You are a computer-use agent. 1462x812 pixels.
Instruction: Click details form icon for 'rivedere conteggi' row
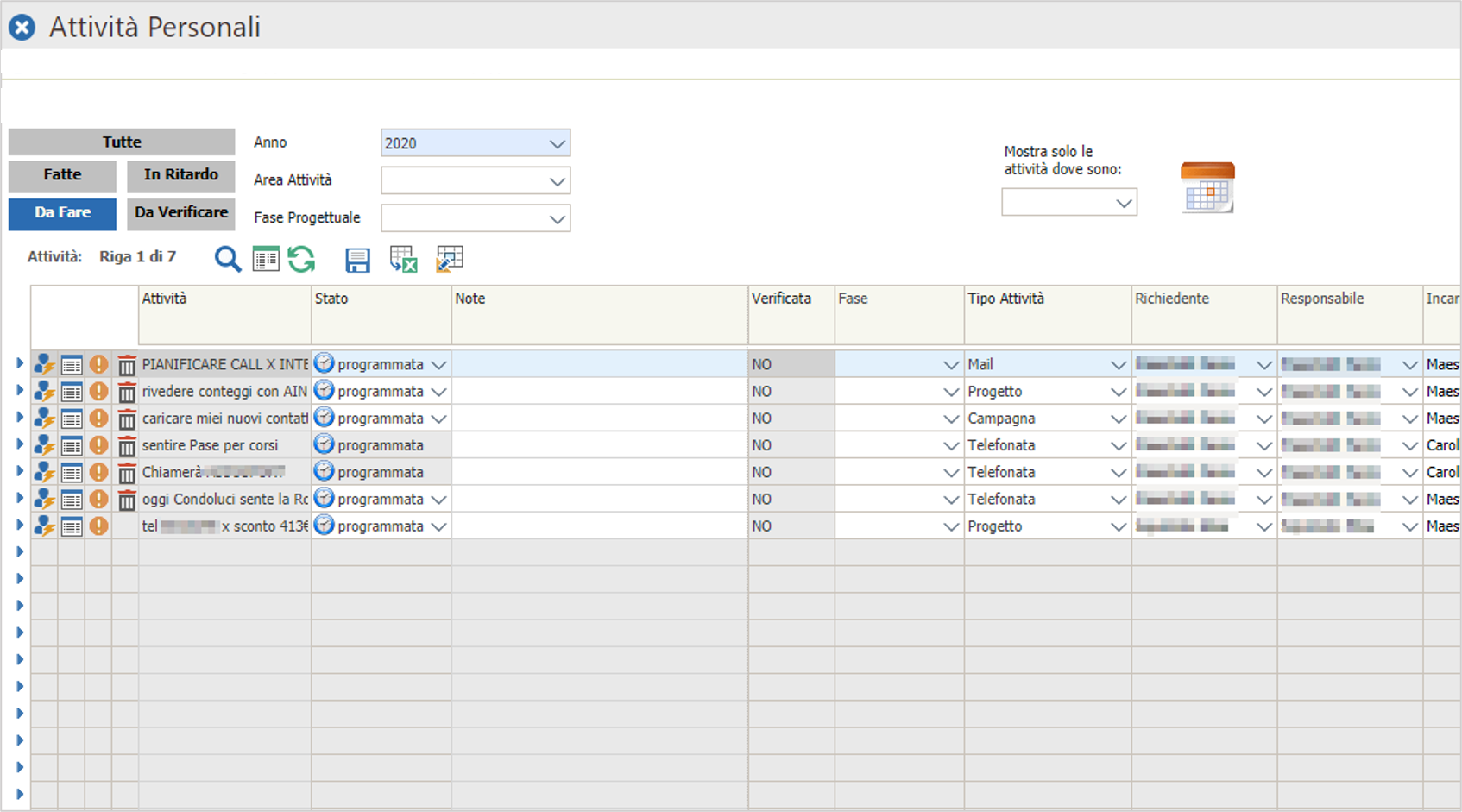tap(72, 392)
